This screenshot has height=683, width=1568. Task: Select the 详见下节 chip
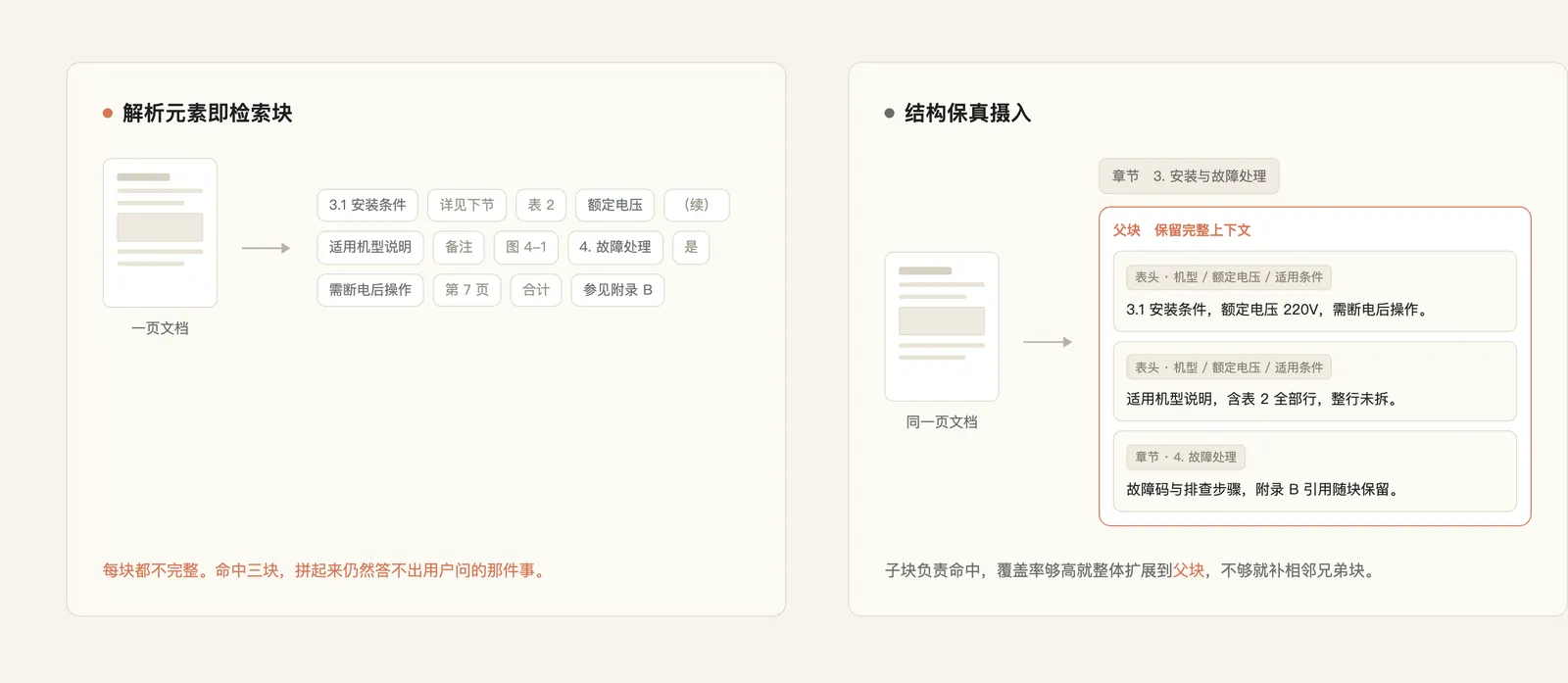click(467, 205)
